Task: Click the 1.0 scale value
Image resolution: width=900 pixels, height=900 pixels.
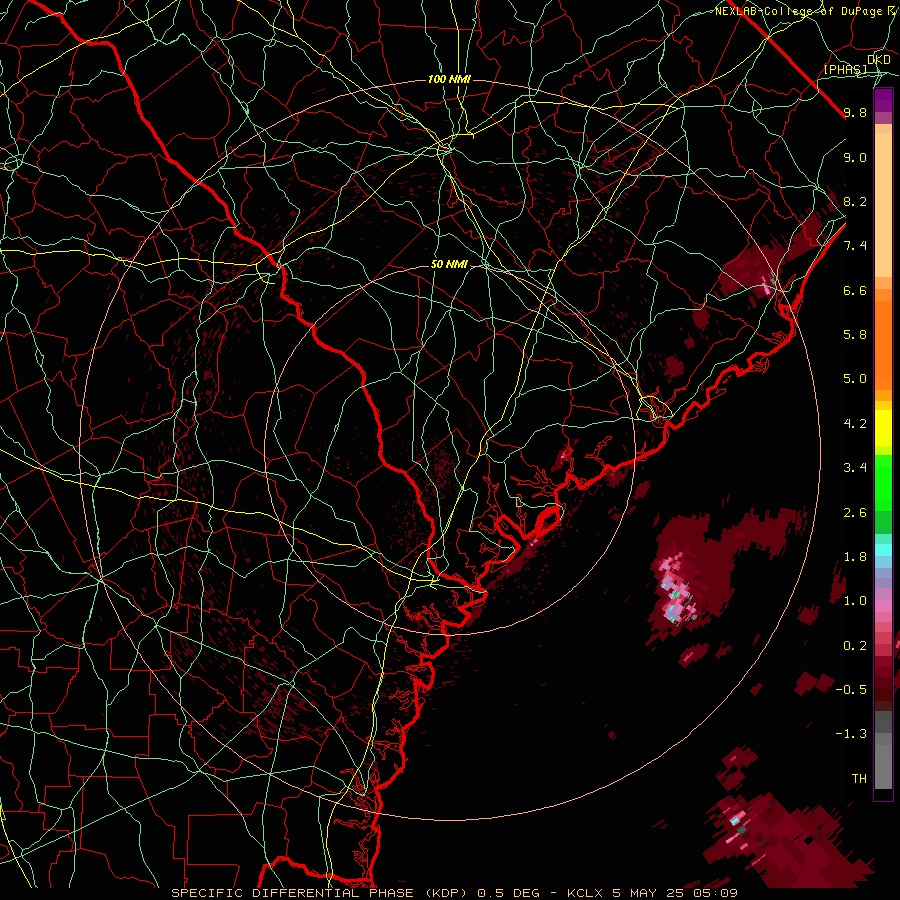Action: pos(855,601)
